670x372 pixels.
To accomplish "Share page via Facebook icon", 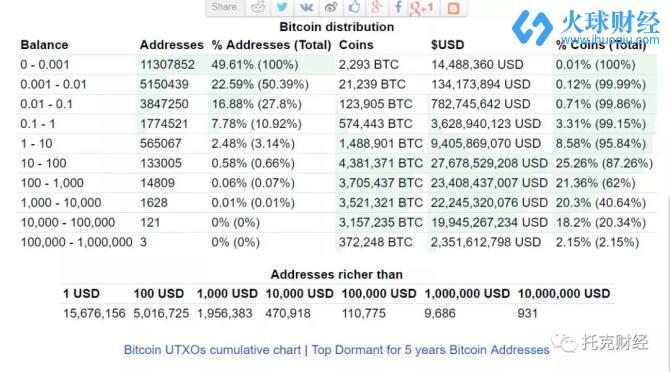I will click(x=398, y=7).
